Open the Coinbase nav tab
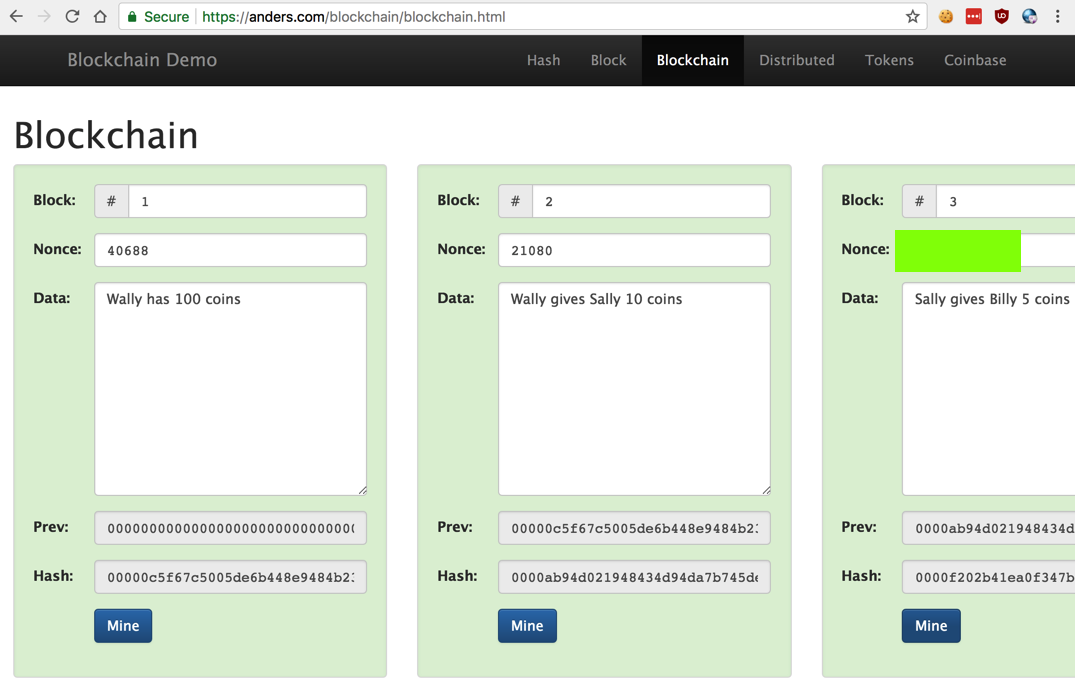The width and height of the screenshot is (1075, 690). pos(975,60)
